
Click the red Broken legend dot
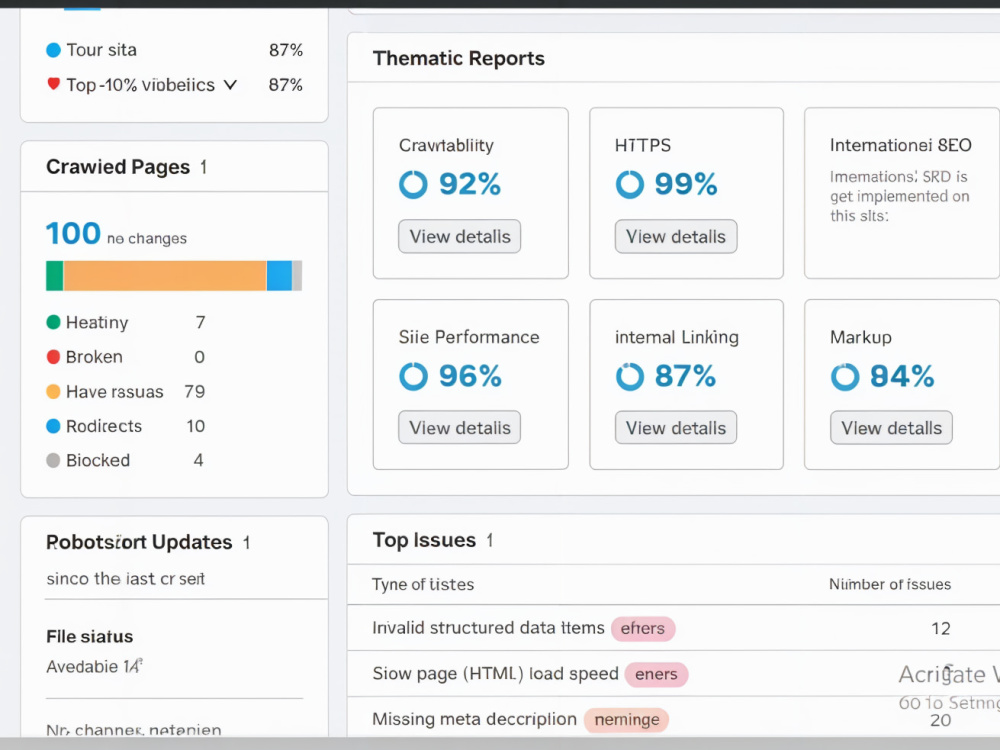pos(54,357)
